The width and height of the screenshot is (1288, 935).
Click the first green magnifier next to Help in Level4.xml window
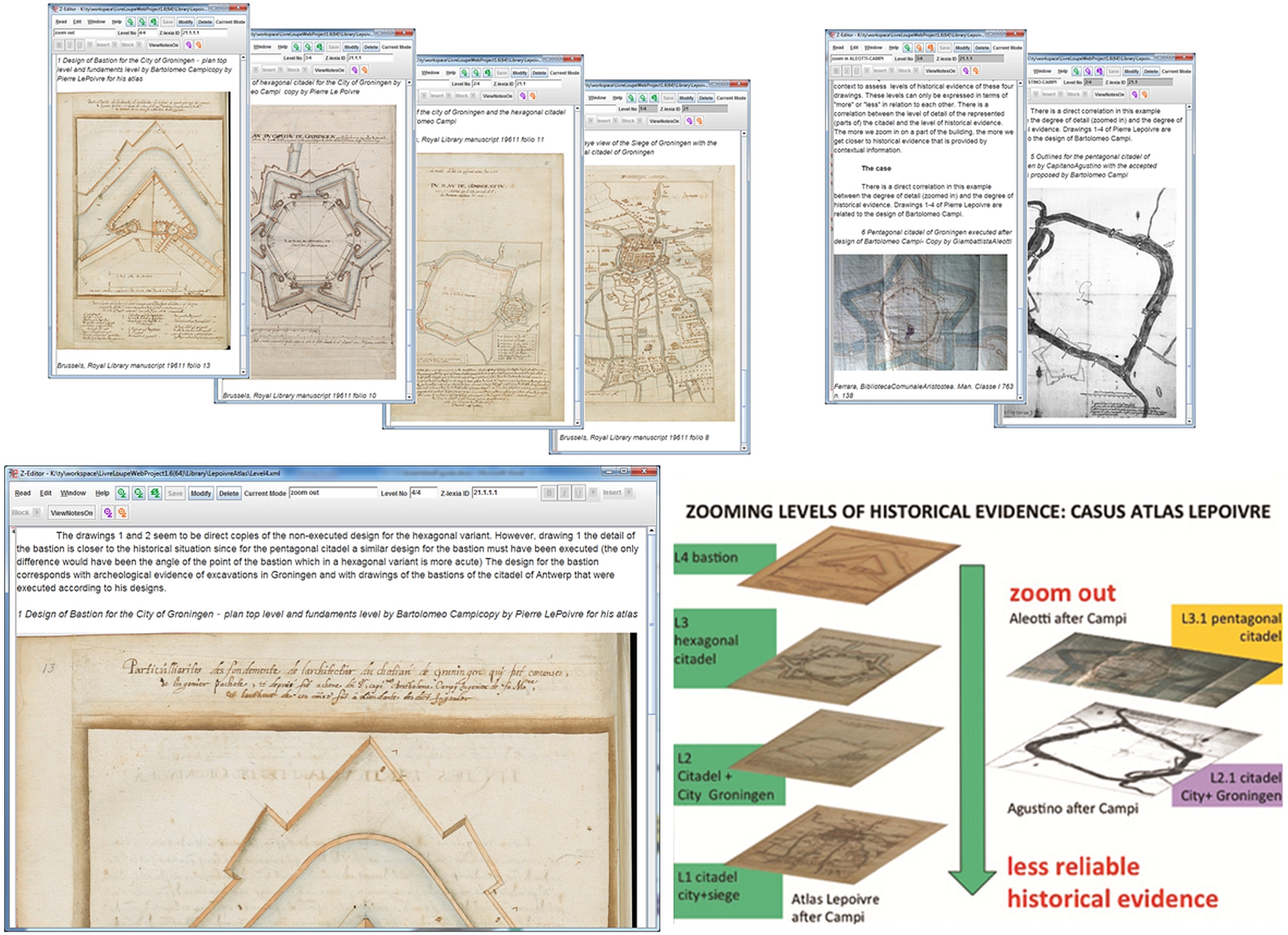[x=122, y=493]
